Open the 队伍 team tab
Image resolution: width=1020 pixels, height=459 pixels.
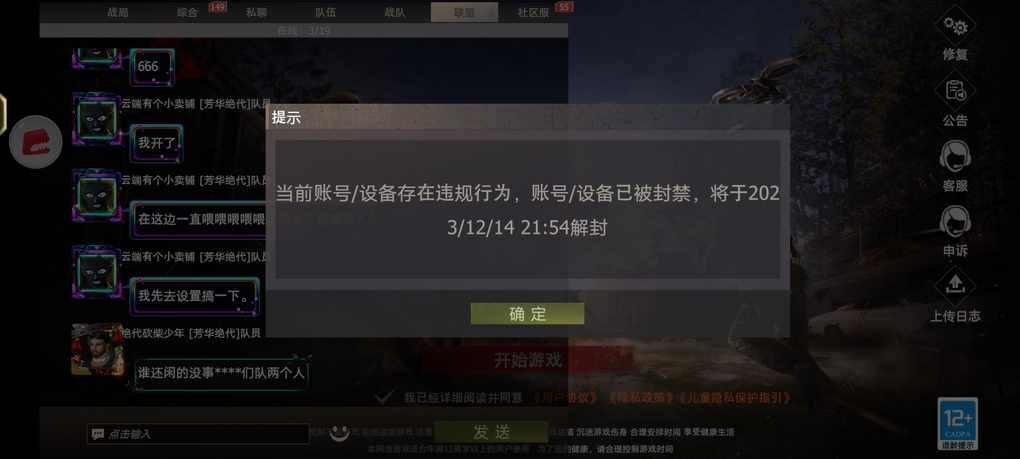click(x=326, y=12)
